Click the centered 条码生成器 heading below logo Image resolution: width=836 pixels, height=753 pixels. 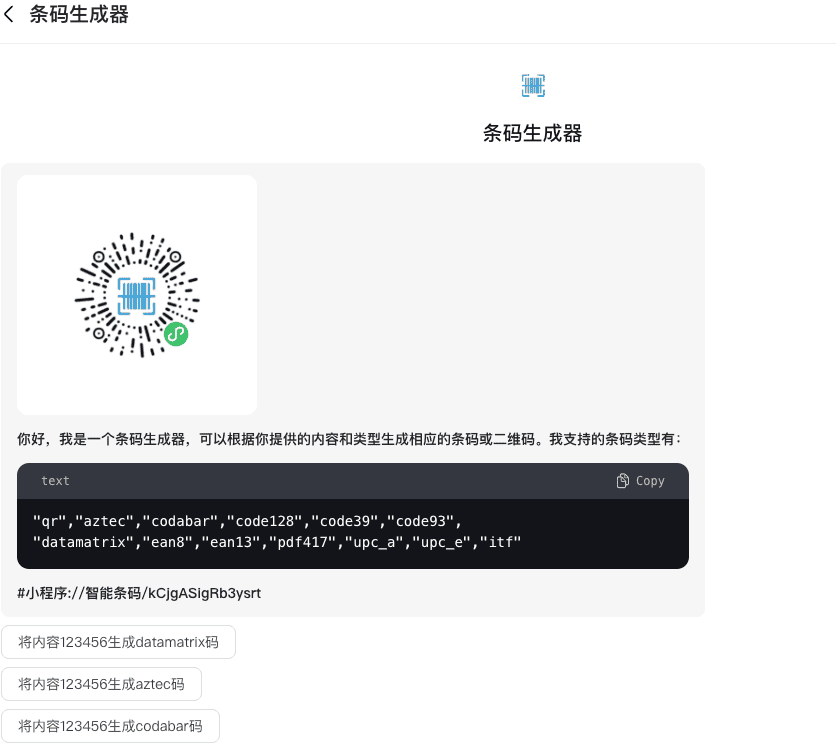coord(532,133)
